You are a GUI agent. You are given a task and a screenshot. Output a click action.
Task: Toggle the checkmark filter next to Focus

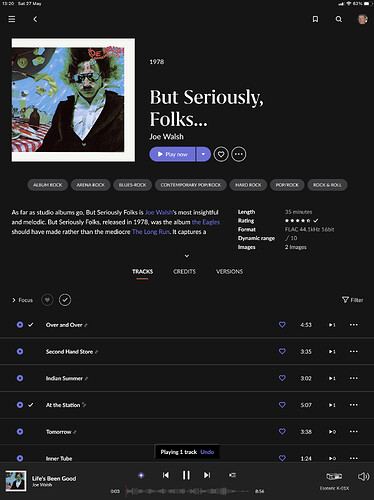coord(65,300)
